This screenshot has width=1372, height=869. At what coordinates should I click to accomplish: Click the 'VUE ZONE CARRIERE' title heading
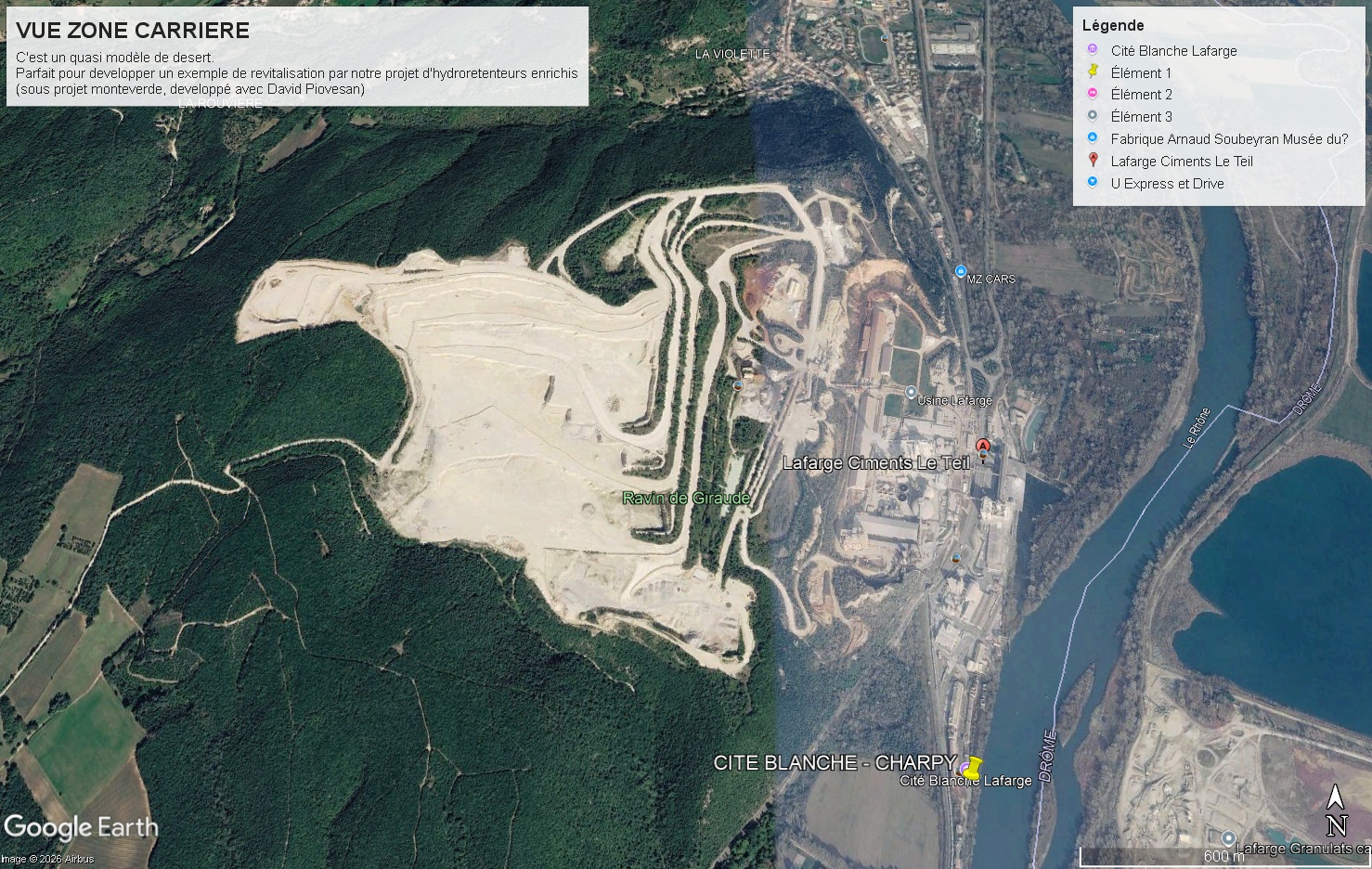pyautogui.click(x=133, y=31)
